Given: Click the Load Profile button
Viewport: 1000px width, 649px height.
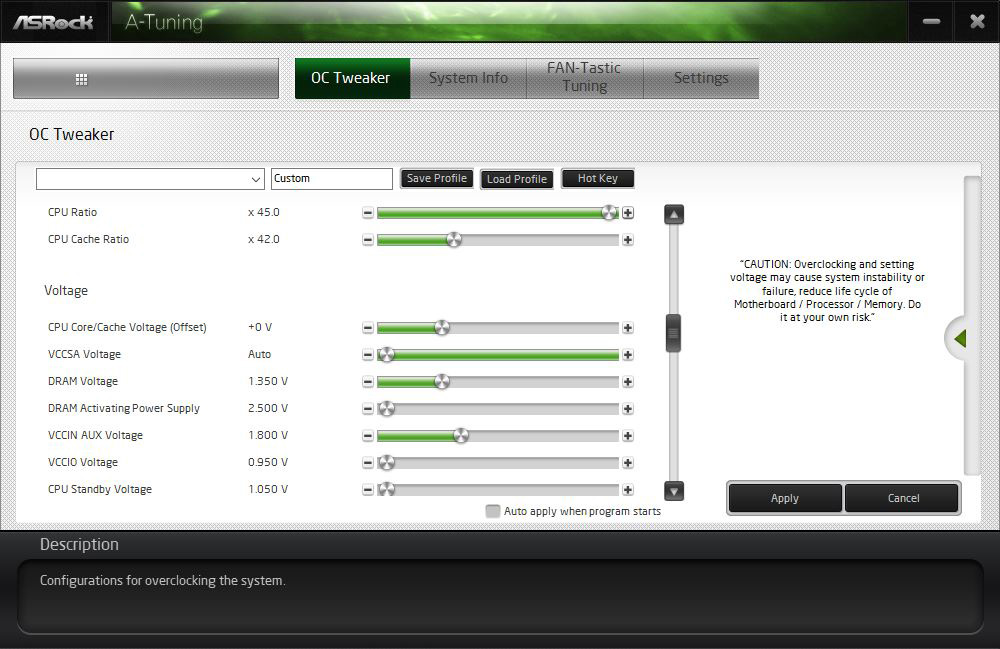Looking at the screenshot, I should 517,179.
